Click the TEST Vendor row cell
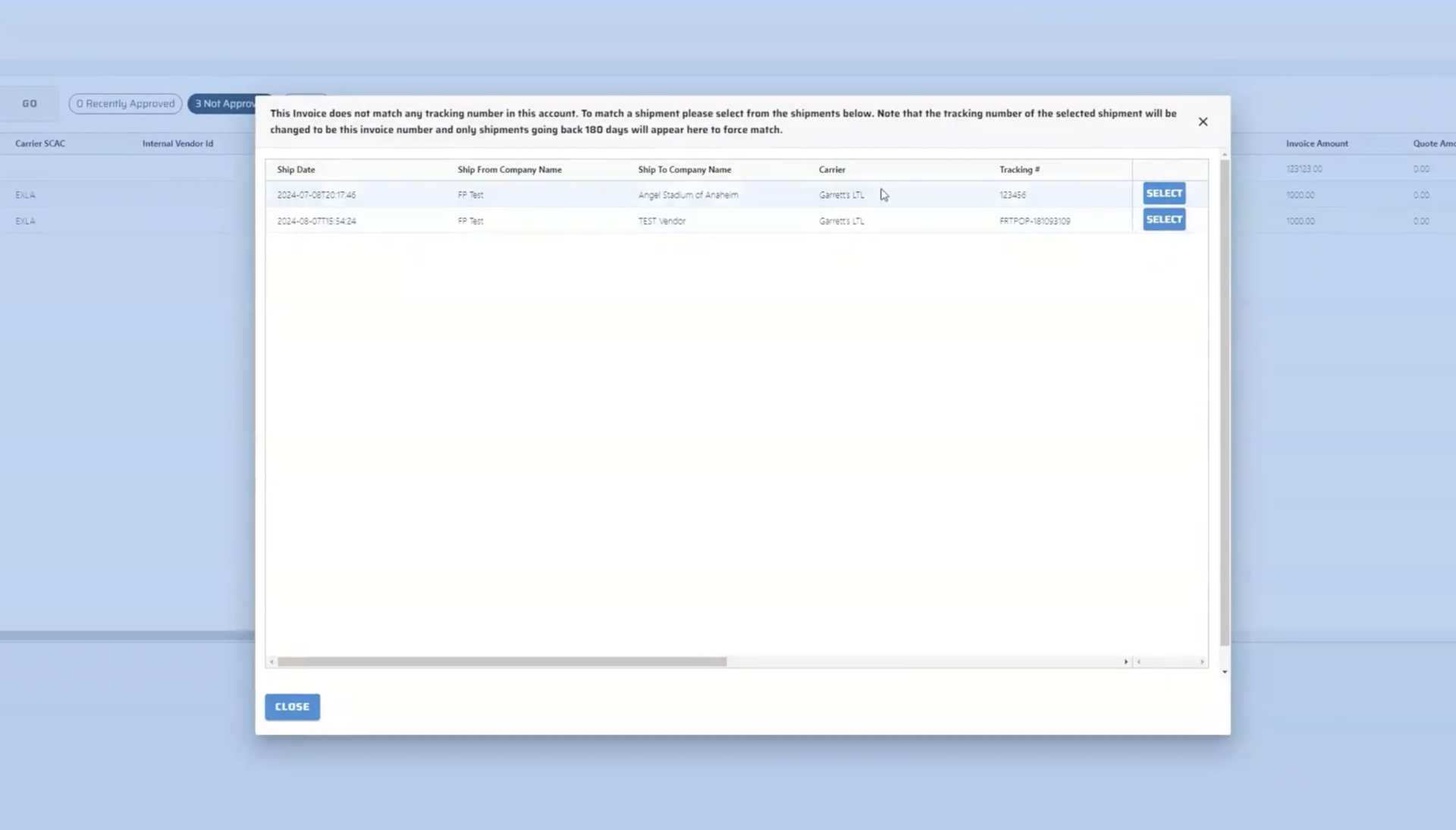 pos(661,221)
